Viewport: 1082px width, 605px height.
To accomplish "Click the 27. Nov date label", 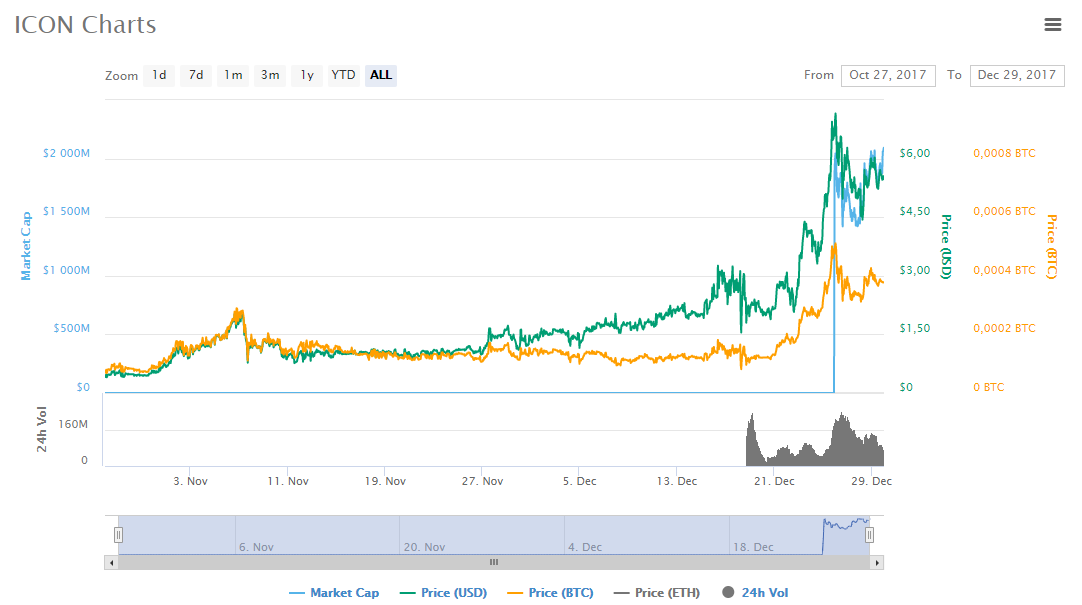I will coord(482,481).
